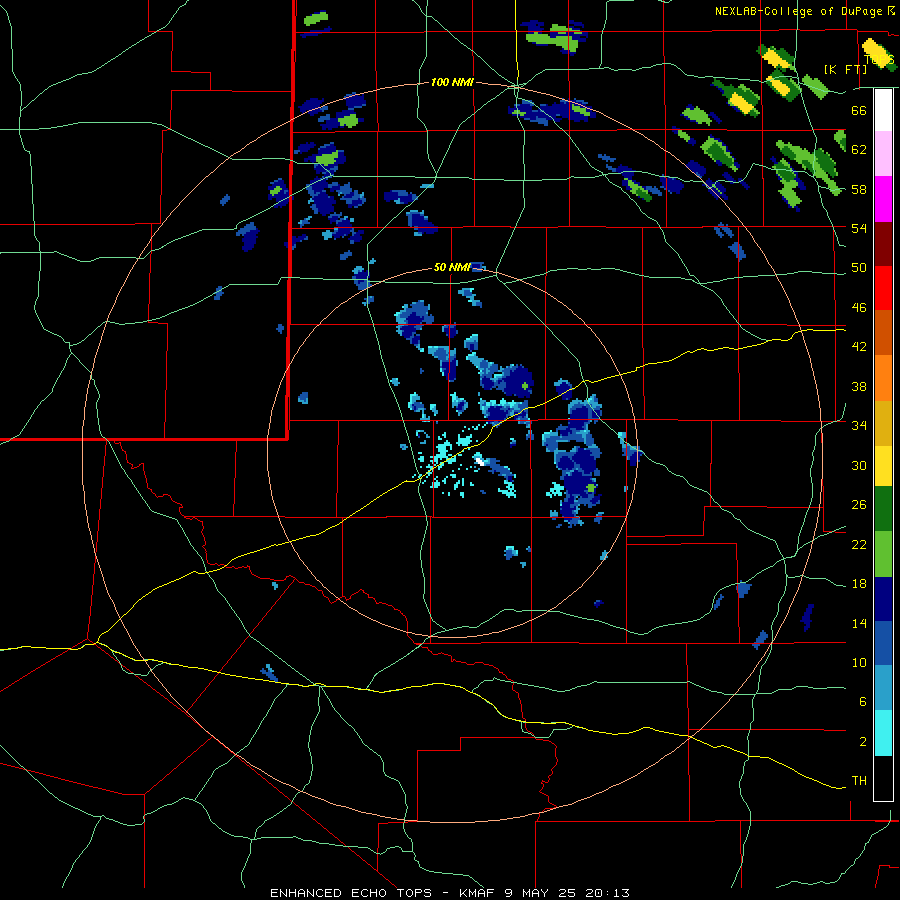
Task: Click the "26" legend value
Action: pos(859,505)
